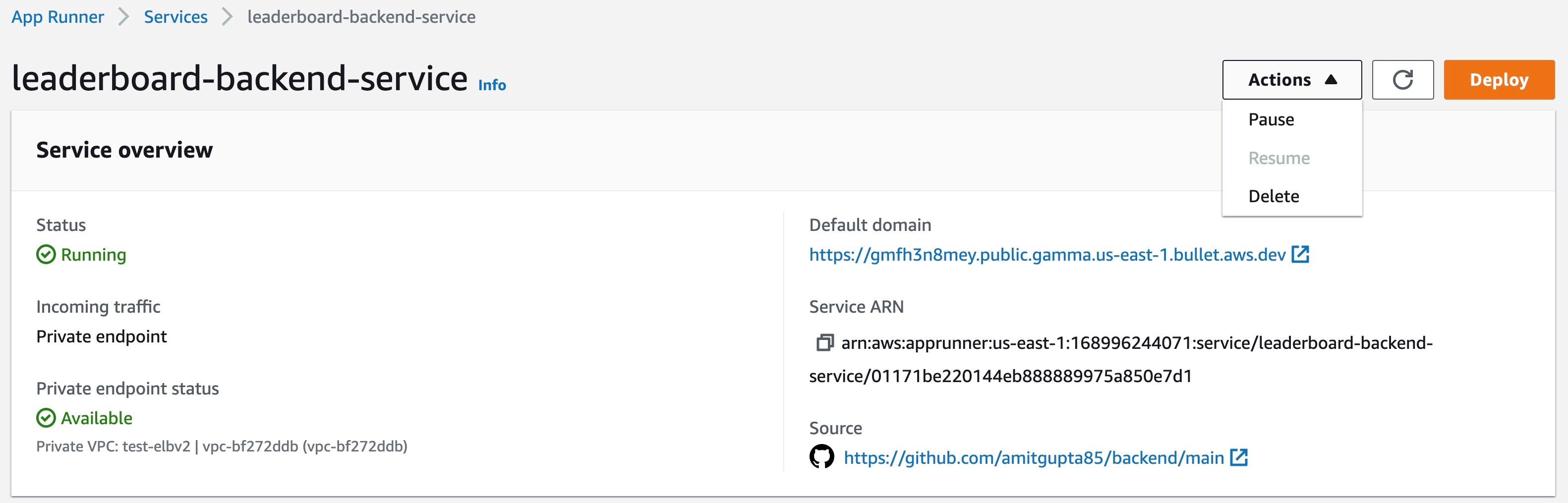Image resolution: width=1568 pixels, height=503 pixels.
Task: Click external link icon beside default domain
Action: tap(1300, 254)
